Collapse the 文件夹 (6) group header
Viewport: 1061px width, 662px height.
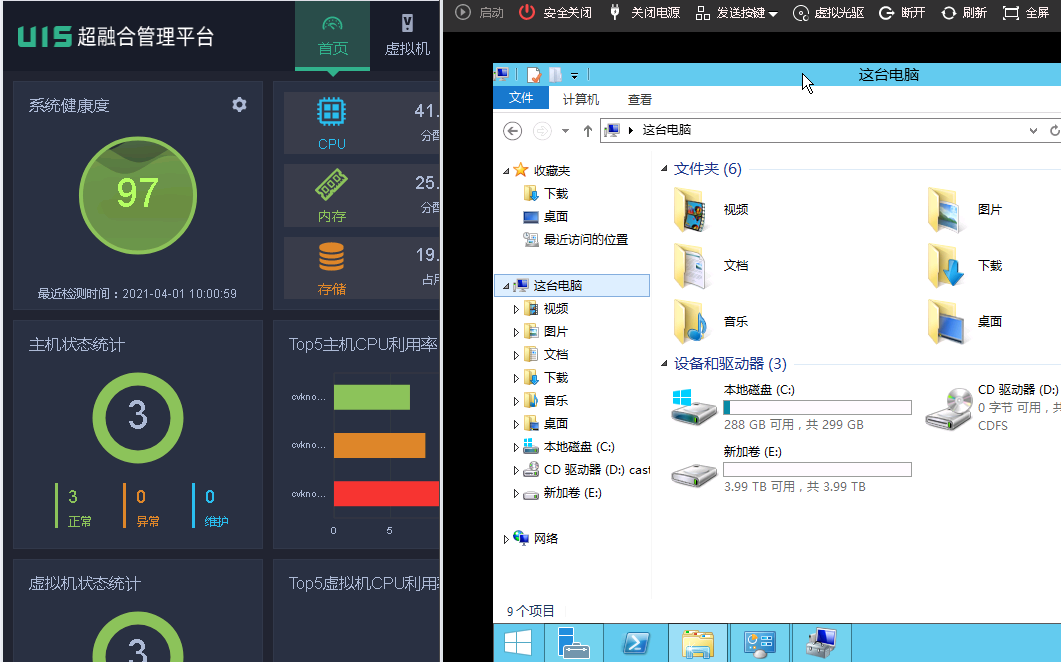[664, 169]
